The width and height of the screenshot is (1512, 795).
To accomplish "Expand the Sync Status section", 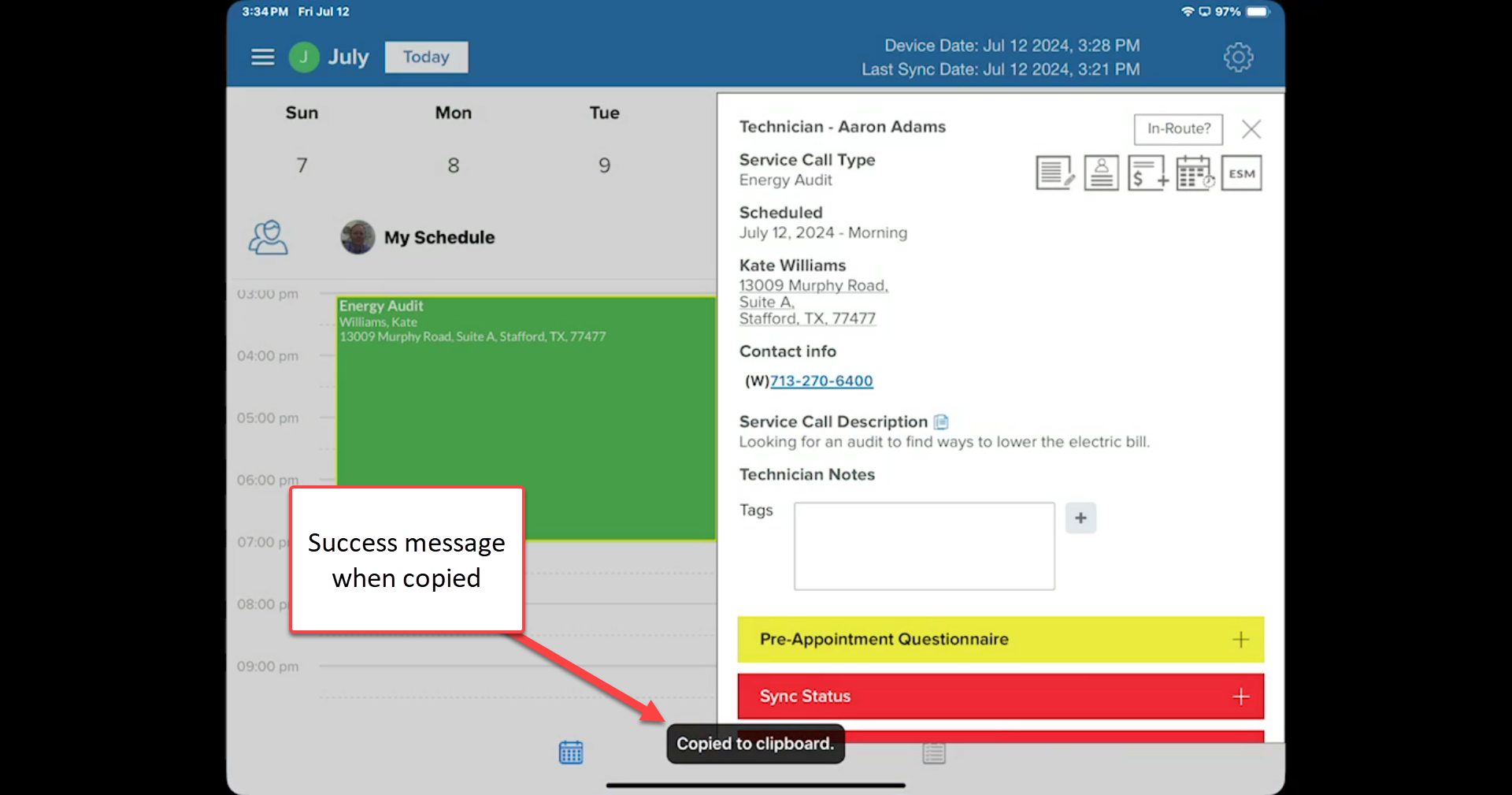I will (1000, 697).
